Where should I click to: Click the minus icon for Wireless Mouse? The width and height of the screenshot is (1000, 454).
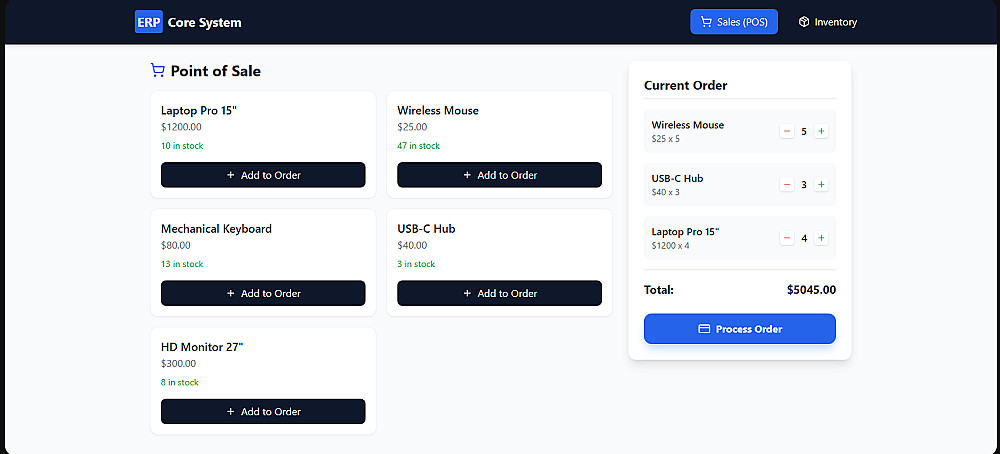coord(787,131)
